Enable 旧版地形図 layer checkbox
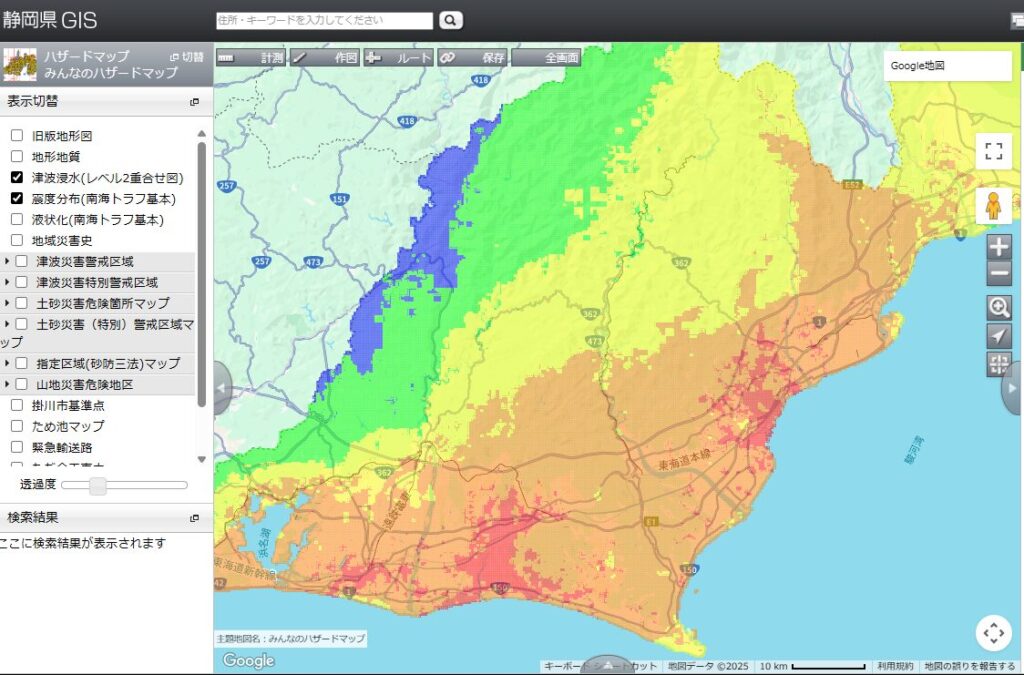This screenshot has width=1024, height=675. pos(17,135)
